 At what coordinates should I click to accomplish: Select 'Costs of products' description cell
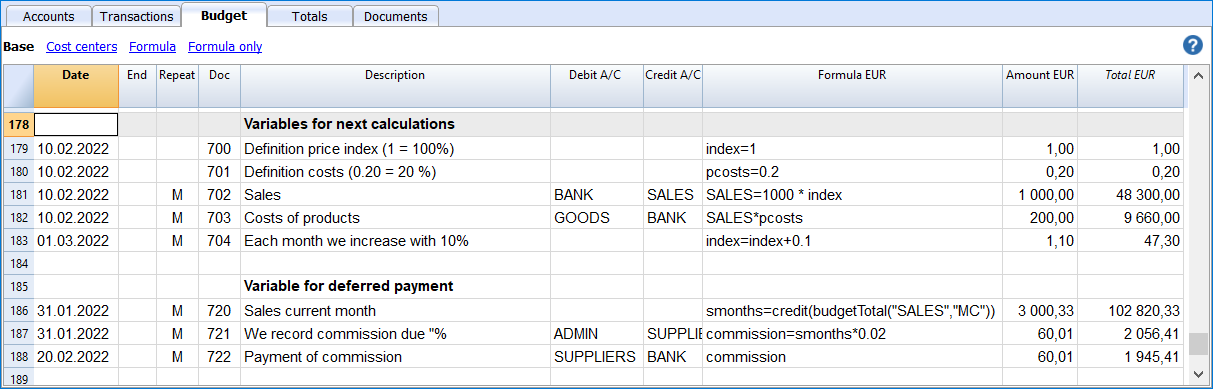pyautogui.click(x=395, y=218)
